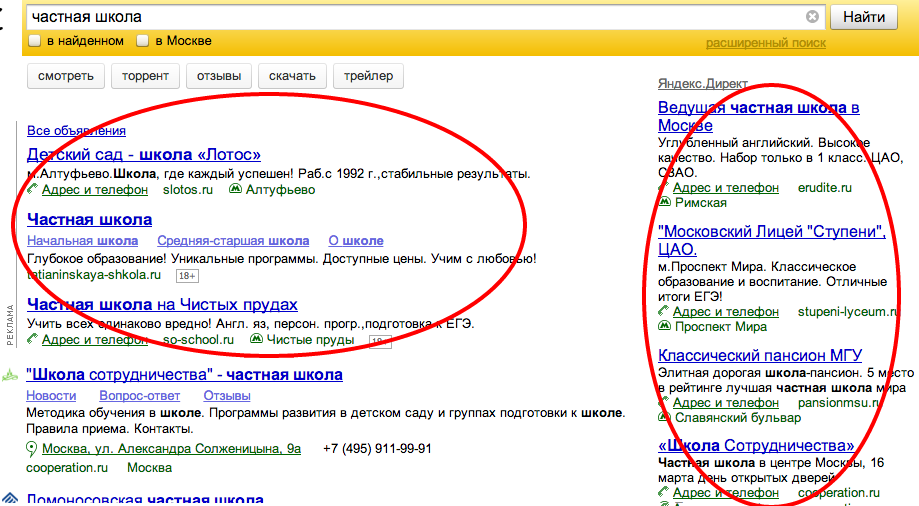Click the metro icon next to Алтуфьево
The image size is (919, 506).
click(x=235, y=189)
